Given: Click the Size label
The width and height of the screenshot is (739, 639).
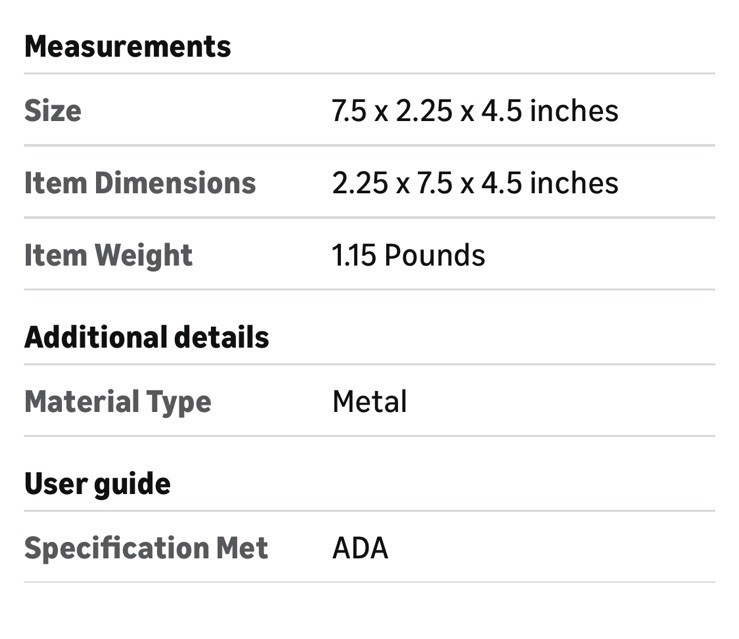Looking at the screenshot, I should click(53, 111).
